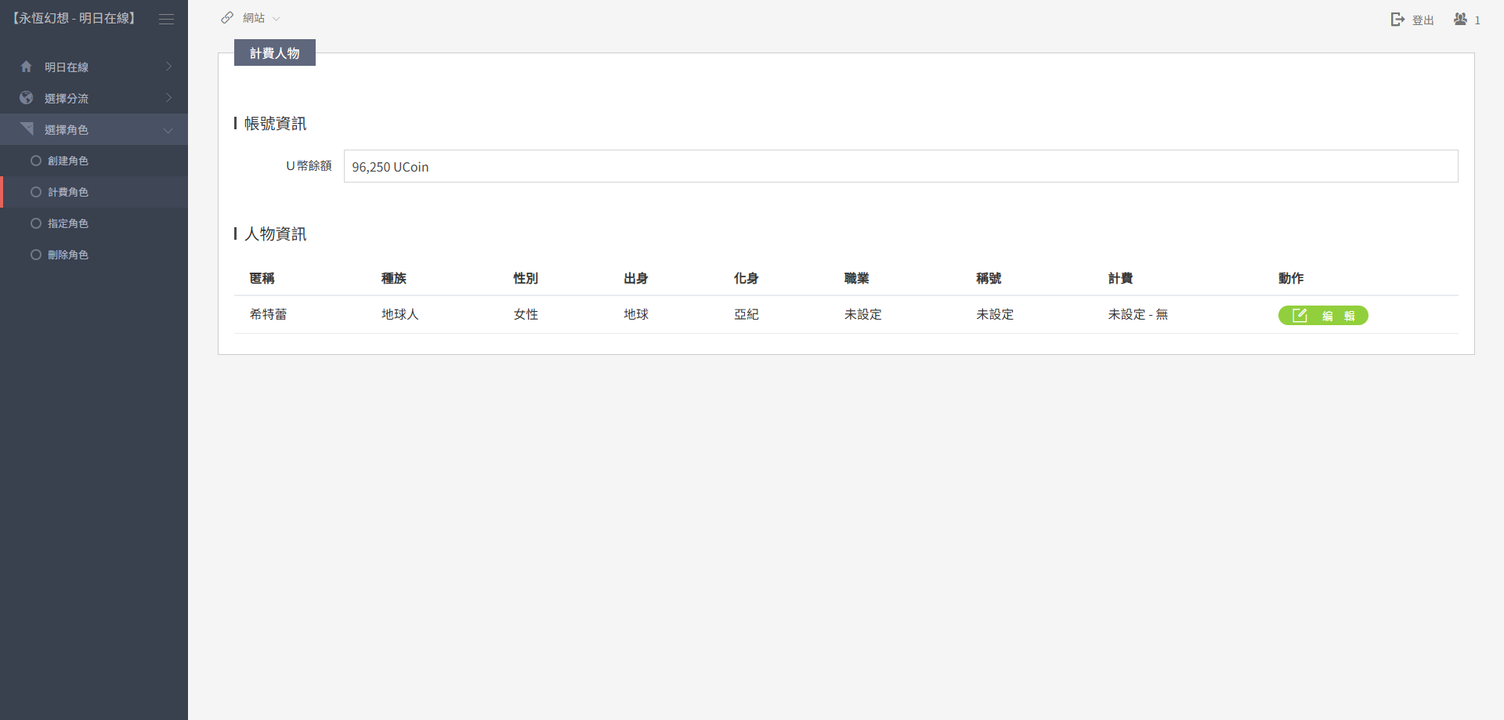Viewport: 1504px width, 720px height.
Task: Click the U幣餘額 field showing 96,250 UCoin
Action: pos(900,167)
